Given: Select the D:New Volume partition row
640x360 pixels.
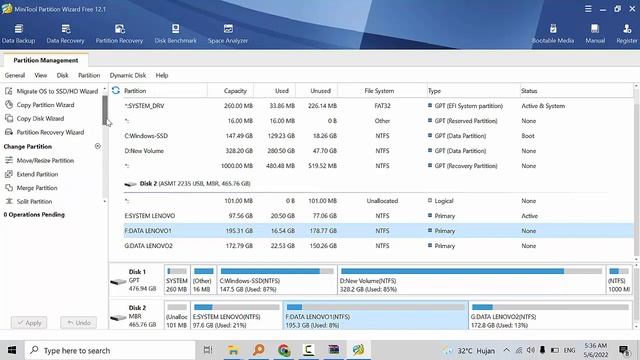Looking at the screenshot, I should pos(378,151).
